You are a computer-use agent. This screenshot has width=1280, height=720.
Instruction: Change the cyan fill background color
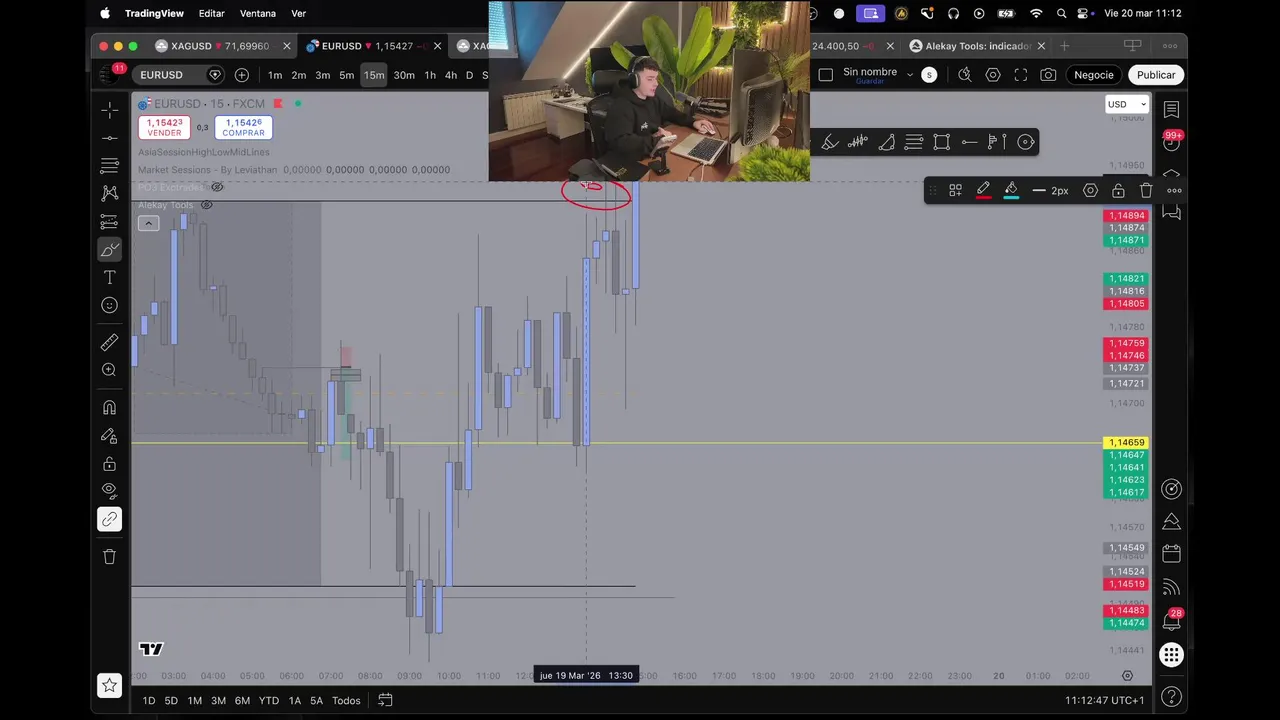coord(1011,190)
